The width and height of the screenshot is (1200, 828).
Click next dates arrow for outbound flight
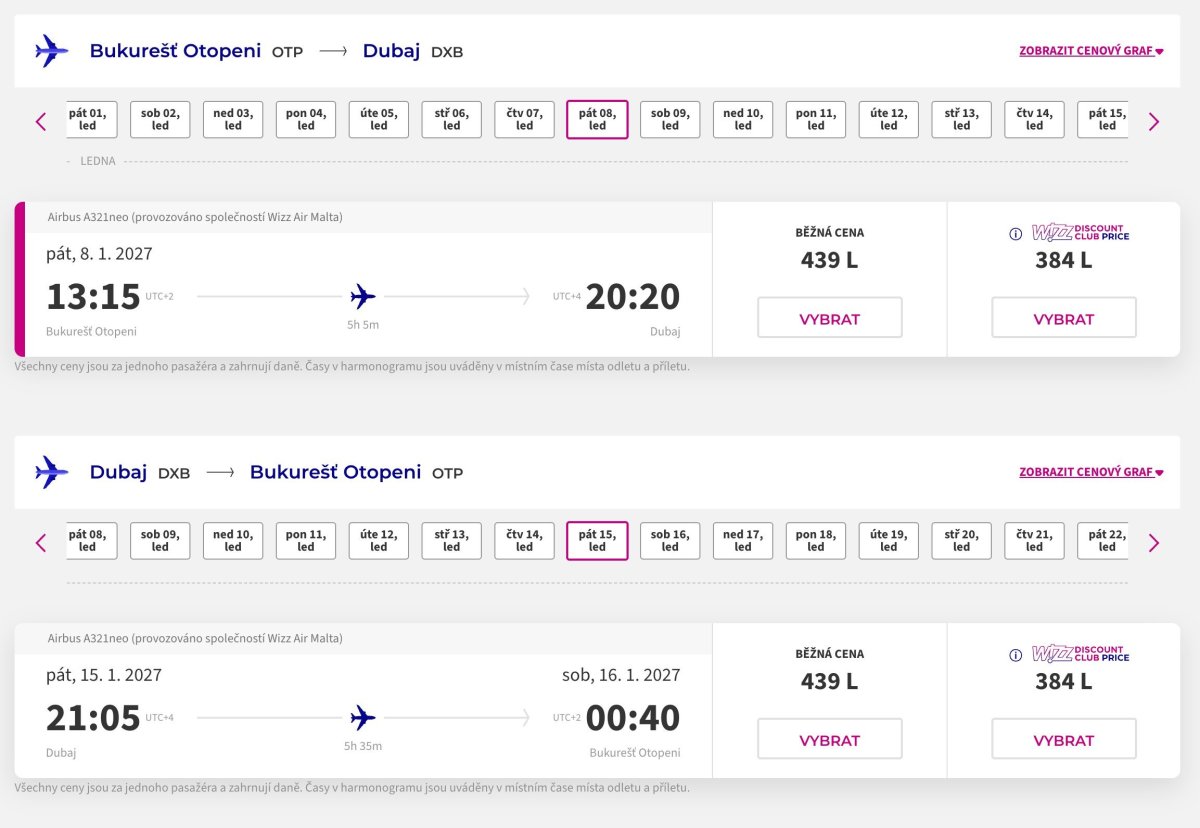coord(1154,122)
